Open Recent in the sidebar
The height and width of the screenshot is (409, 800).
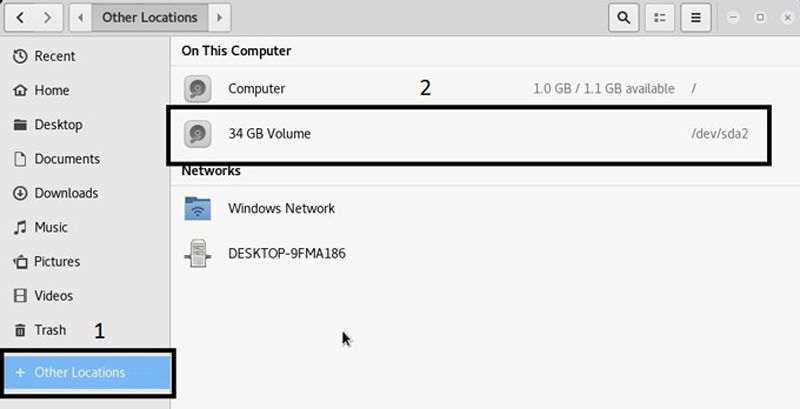[54, 56]
